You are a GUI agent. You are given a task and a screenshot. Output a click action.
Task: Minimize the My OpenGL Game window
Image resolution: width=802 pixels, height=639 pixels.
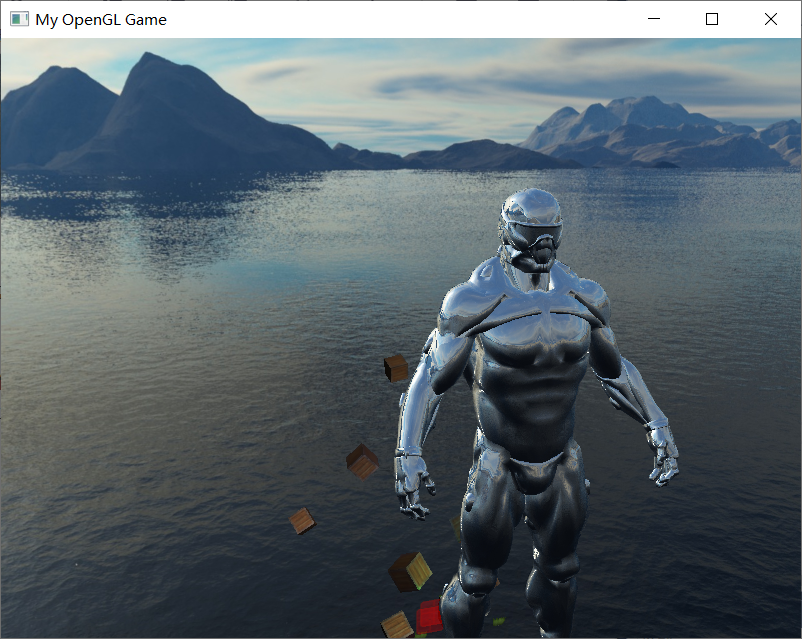coord(654,18)
